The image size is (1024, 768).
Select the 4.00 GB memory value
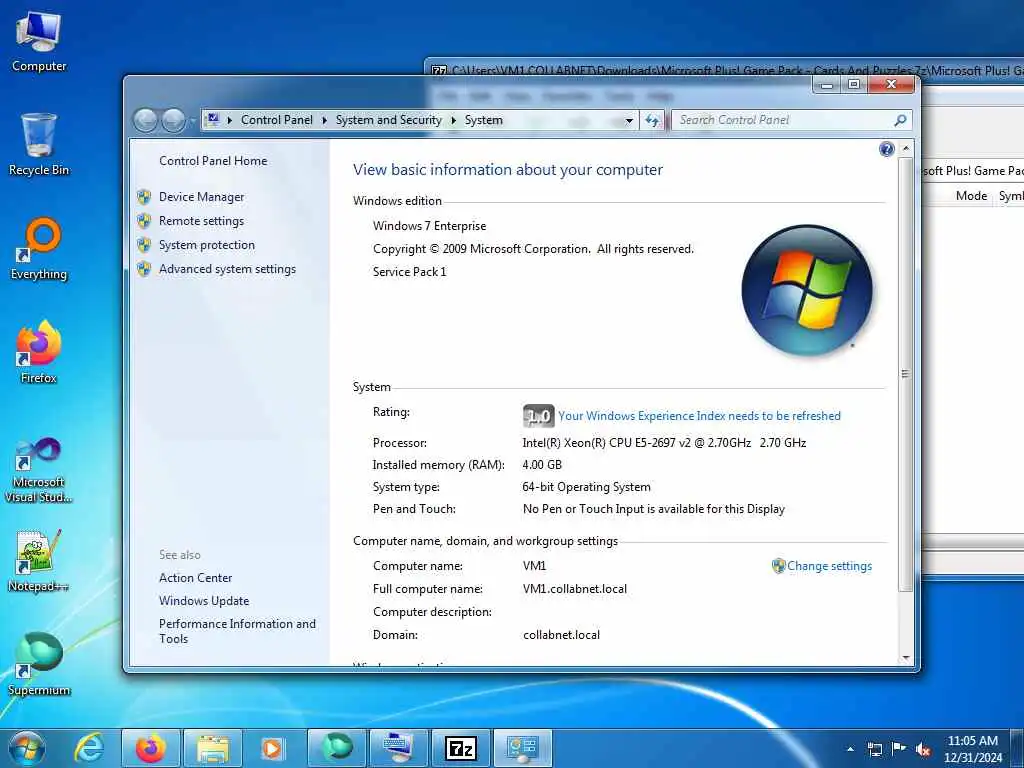coord(542,465)
